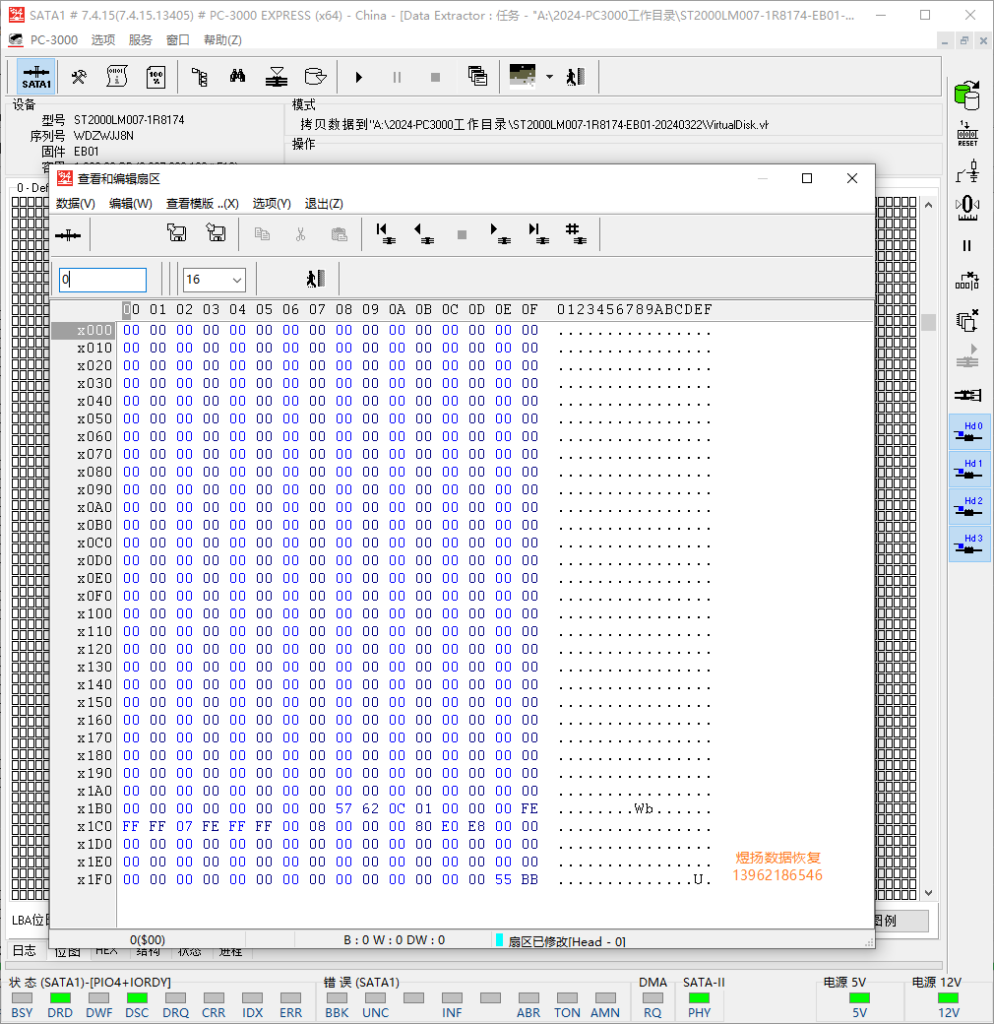Open the 帮助(Z) help menu
This screenshot has height=1024, width=994.
223,40
